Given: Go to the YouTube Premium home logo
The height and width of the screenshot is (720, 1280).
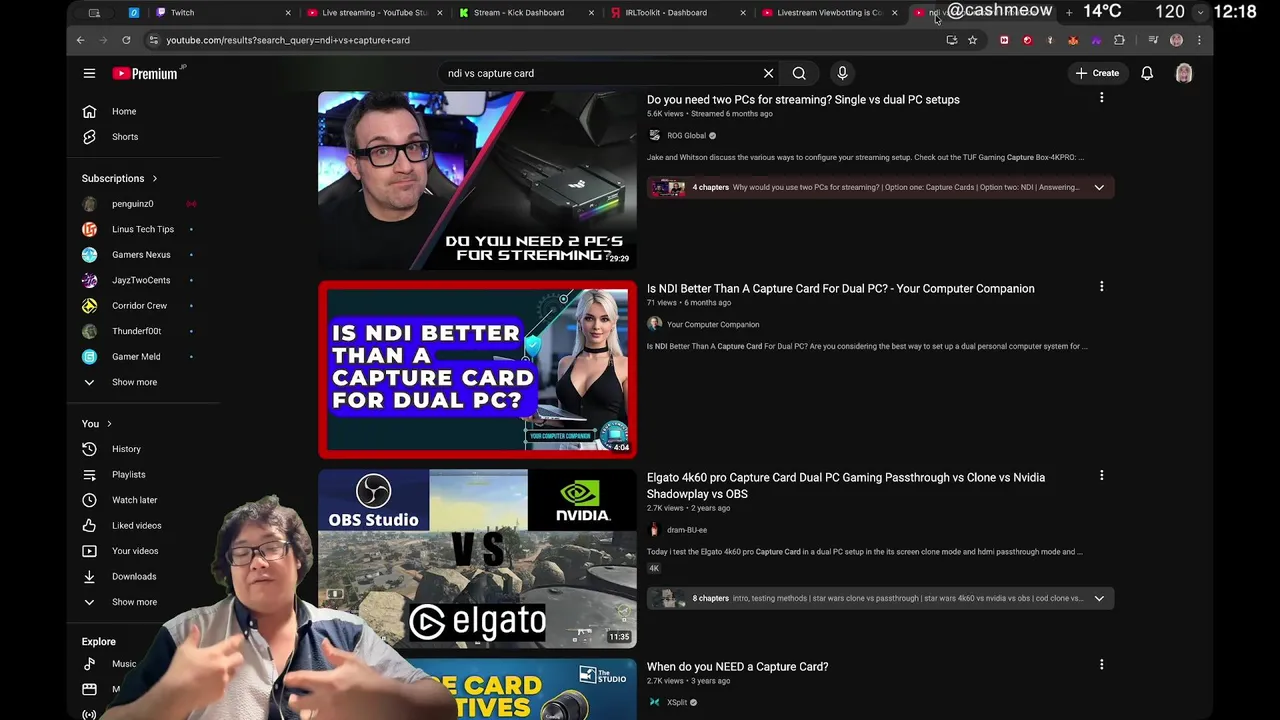Looking at the screenshot, I should (148, 73).
